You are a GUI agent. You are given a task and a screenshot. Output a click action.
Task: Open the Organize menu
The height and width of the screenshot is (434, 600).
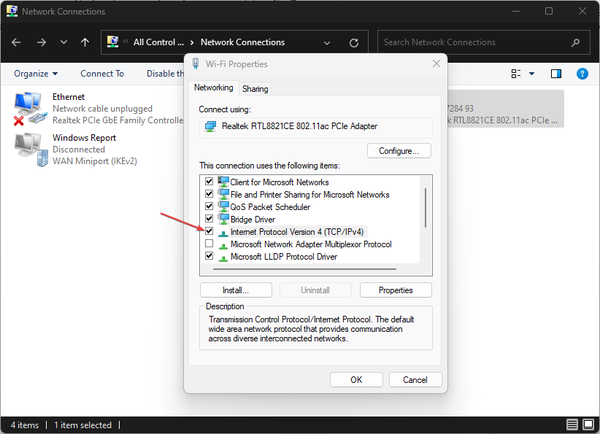(36, 73)
